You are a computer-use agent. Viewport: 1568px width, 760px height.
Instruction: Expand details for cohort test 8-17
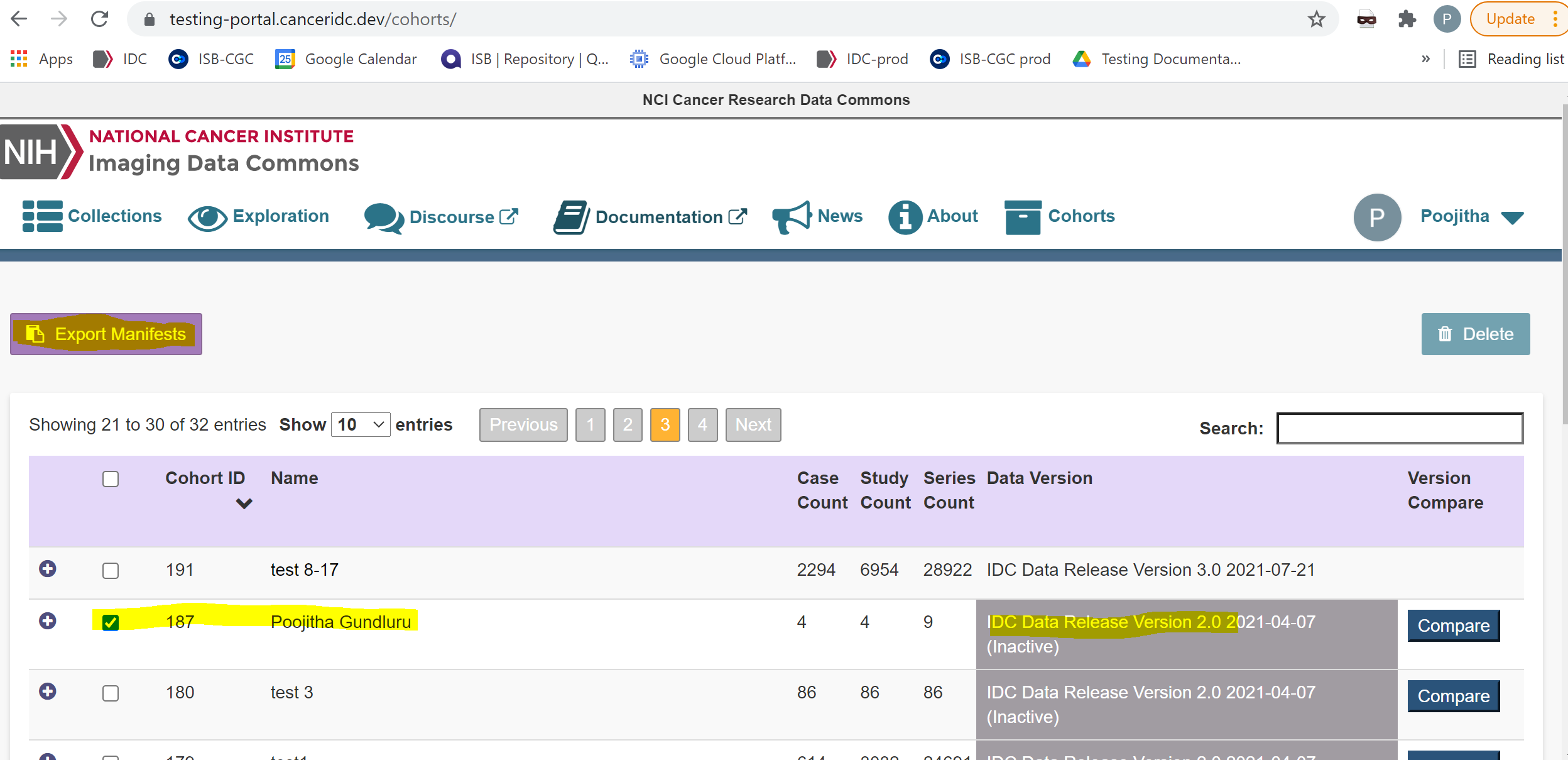point(48,569)
